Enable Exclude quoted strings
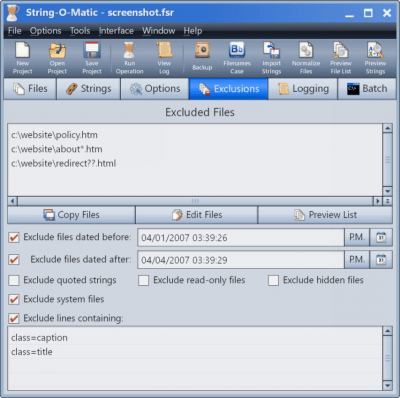The height and width of the screenshot is (398, 400). pyautogui.click(x=14, y=280)
